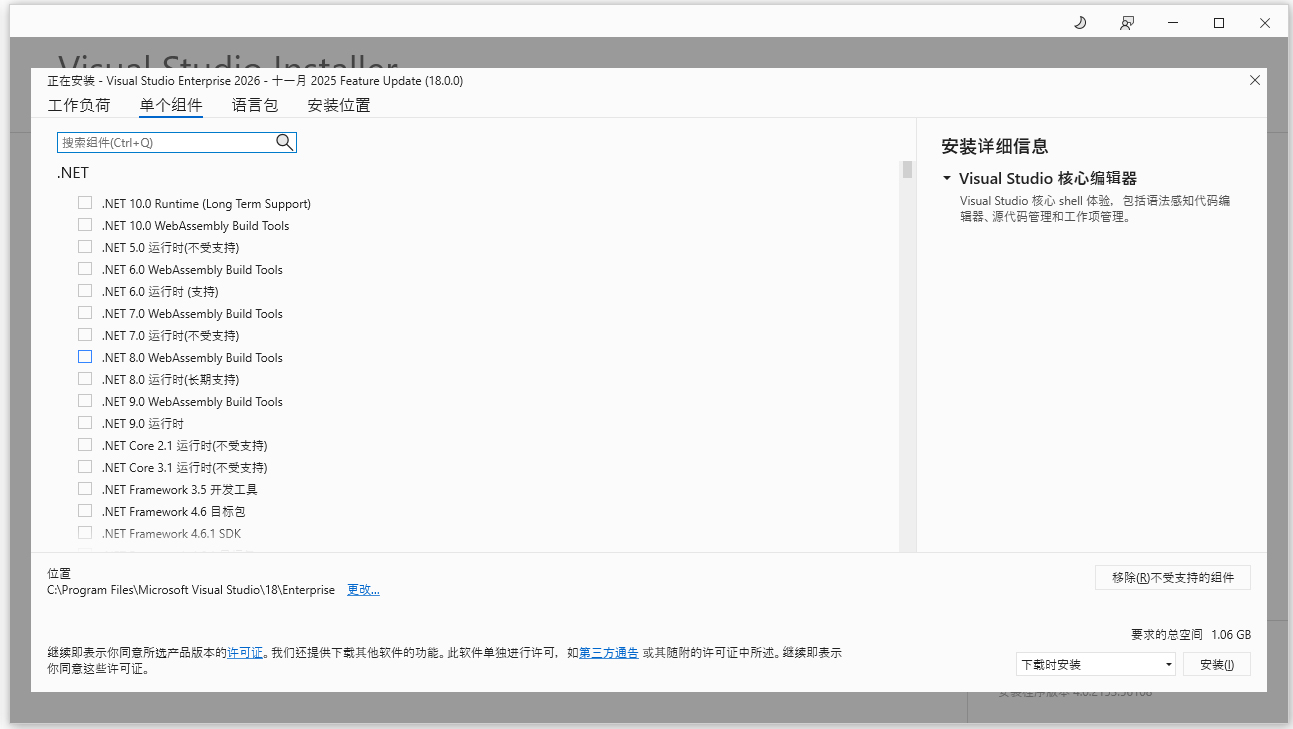The width and height of the screenshot is (1293, 729).
Task: Select the .NET 9.0 运行时 checkbox
Action: click(x=85, y=423)
